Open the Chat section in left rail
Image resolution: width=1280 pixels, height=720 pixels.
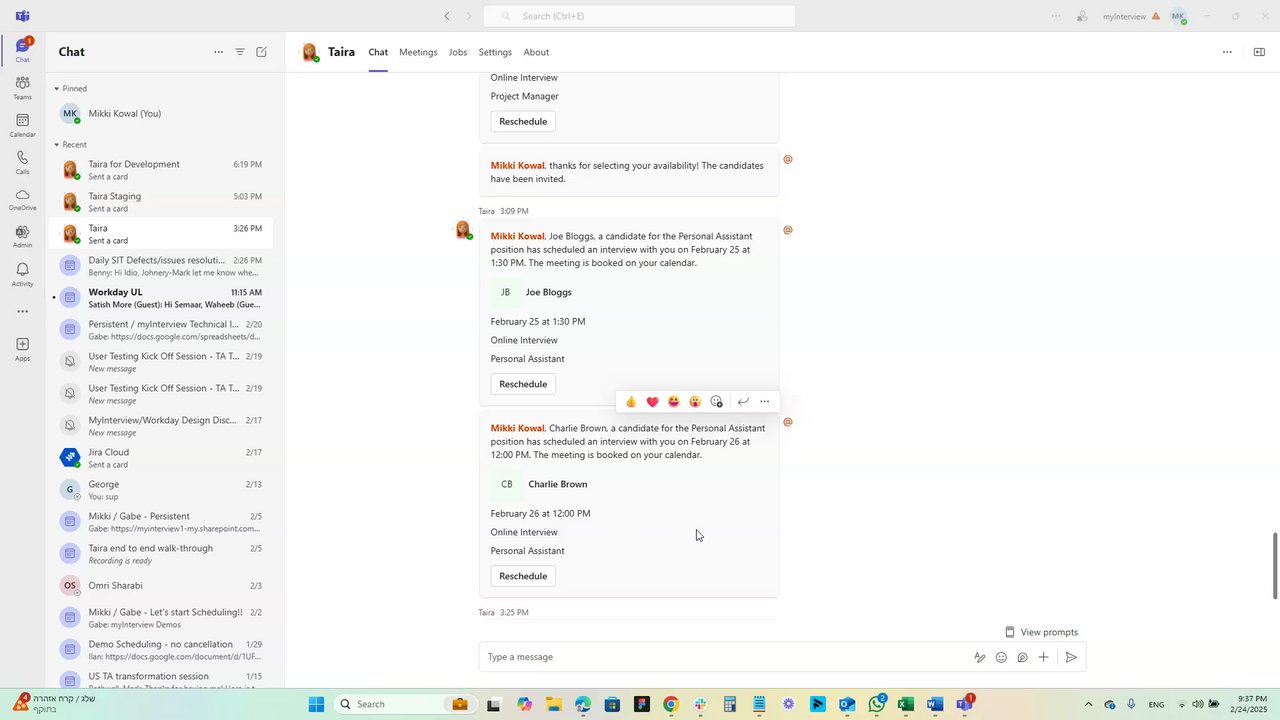coord(22,50)
